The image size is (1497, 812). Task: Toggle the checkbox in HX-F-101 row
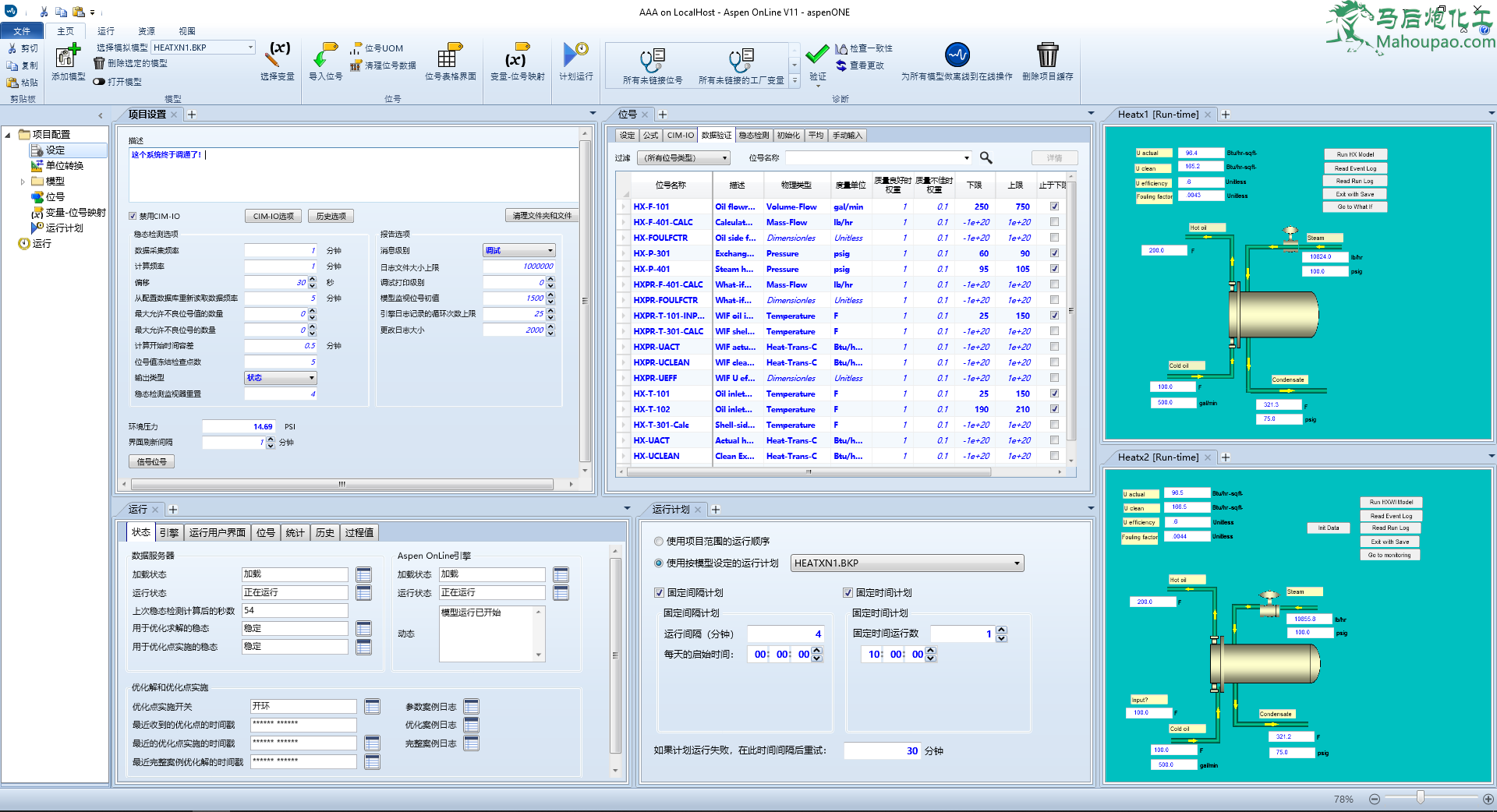point(1054,207)
